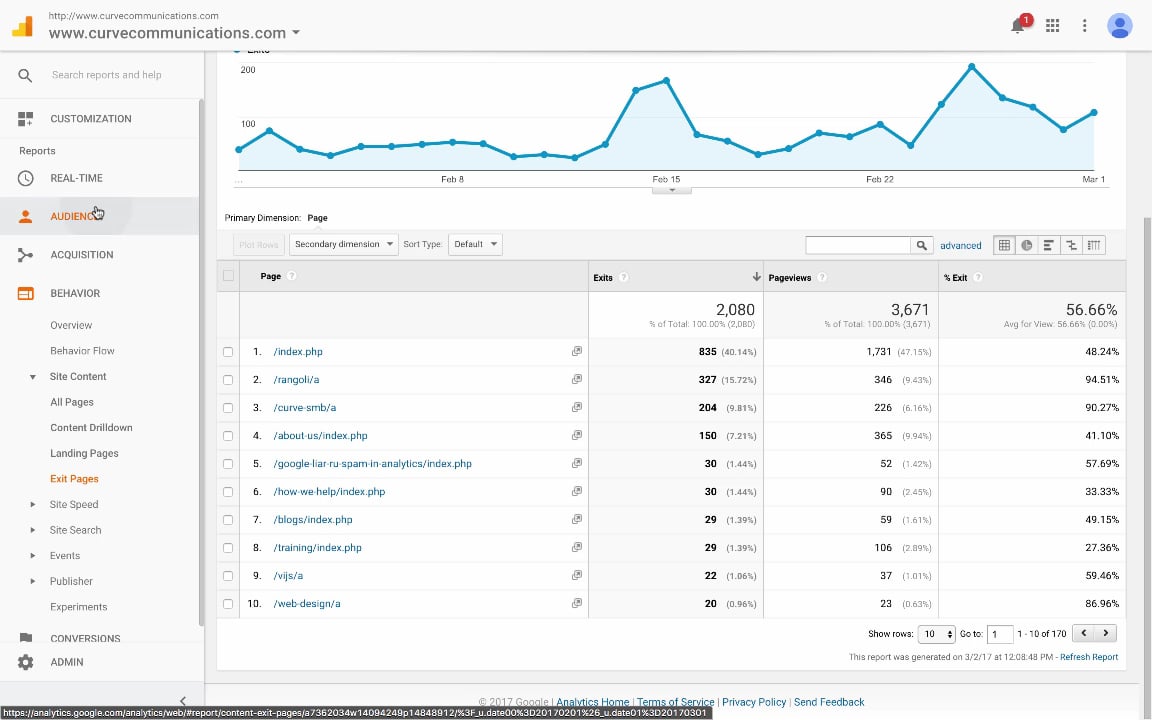Switch to Data table view
Viewport: 1152px width, 720px height.
[x=1004, y=245]
